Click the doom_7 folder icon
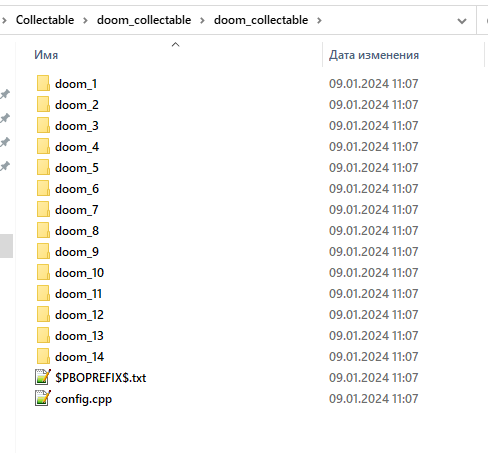 [x=43, y=209]
